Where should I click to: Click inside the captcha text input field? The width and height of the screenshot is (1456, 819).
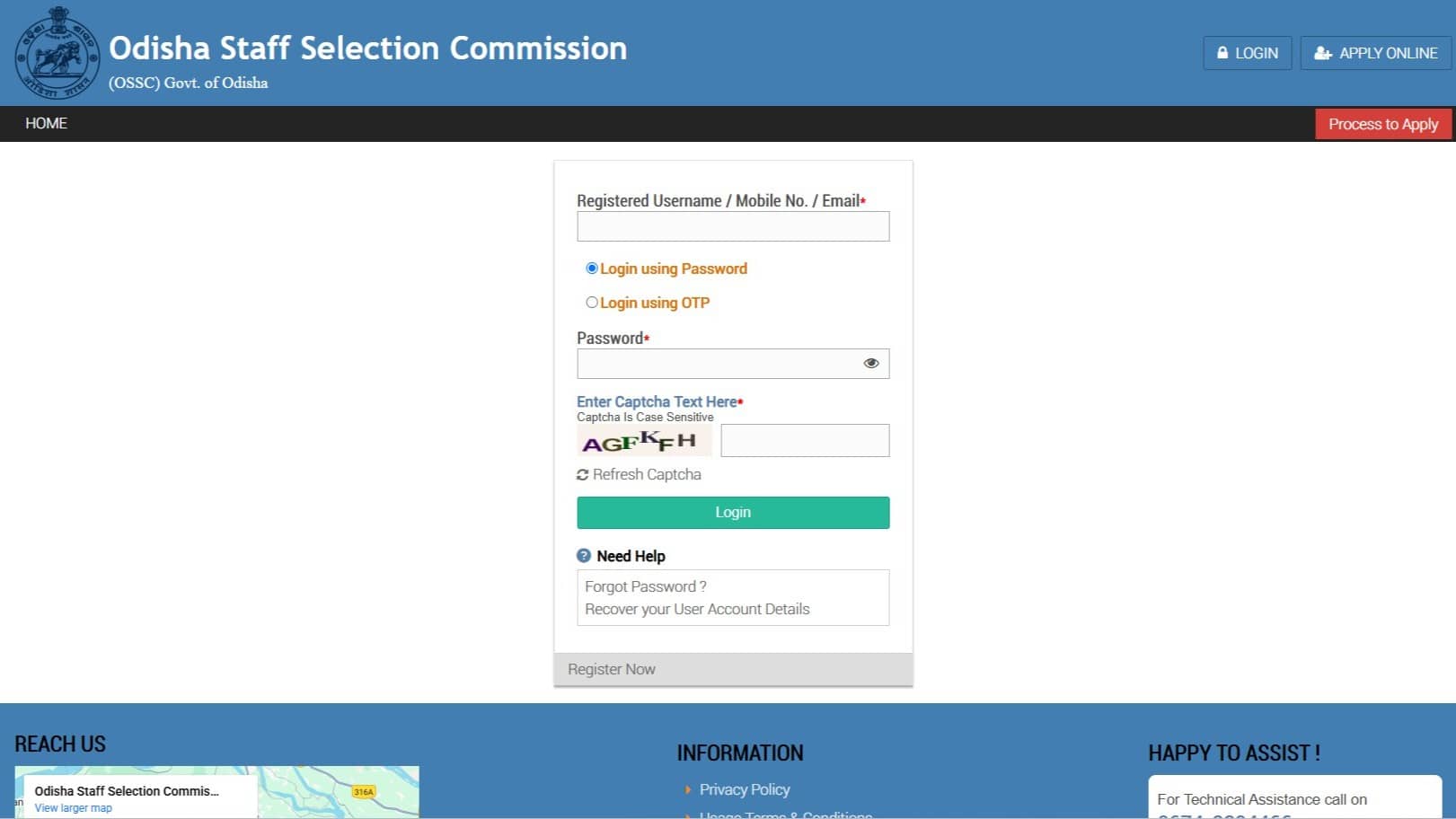point(804,440)
